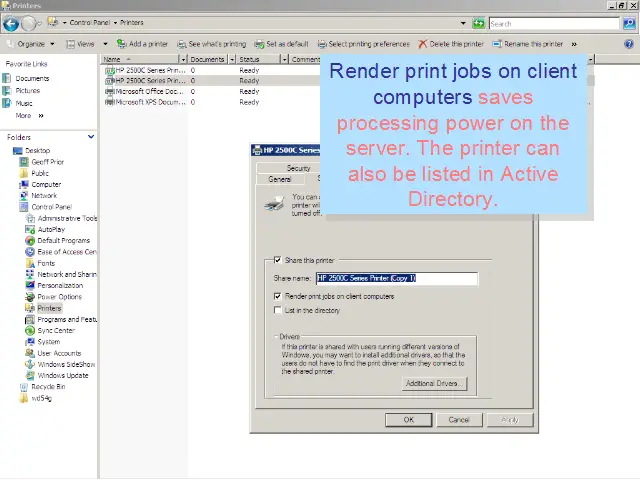The height and width of the screenshot is (480, 640).
Task: Toggle Render print jobs on client computers
Action: [278, 296]
